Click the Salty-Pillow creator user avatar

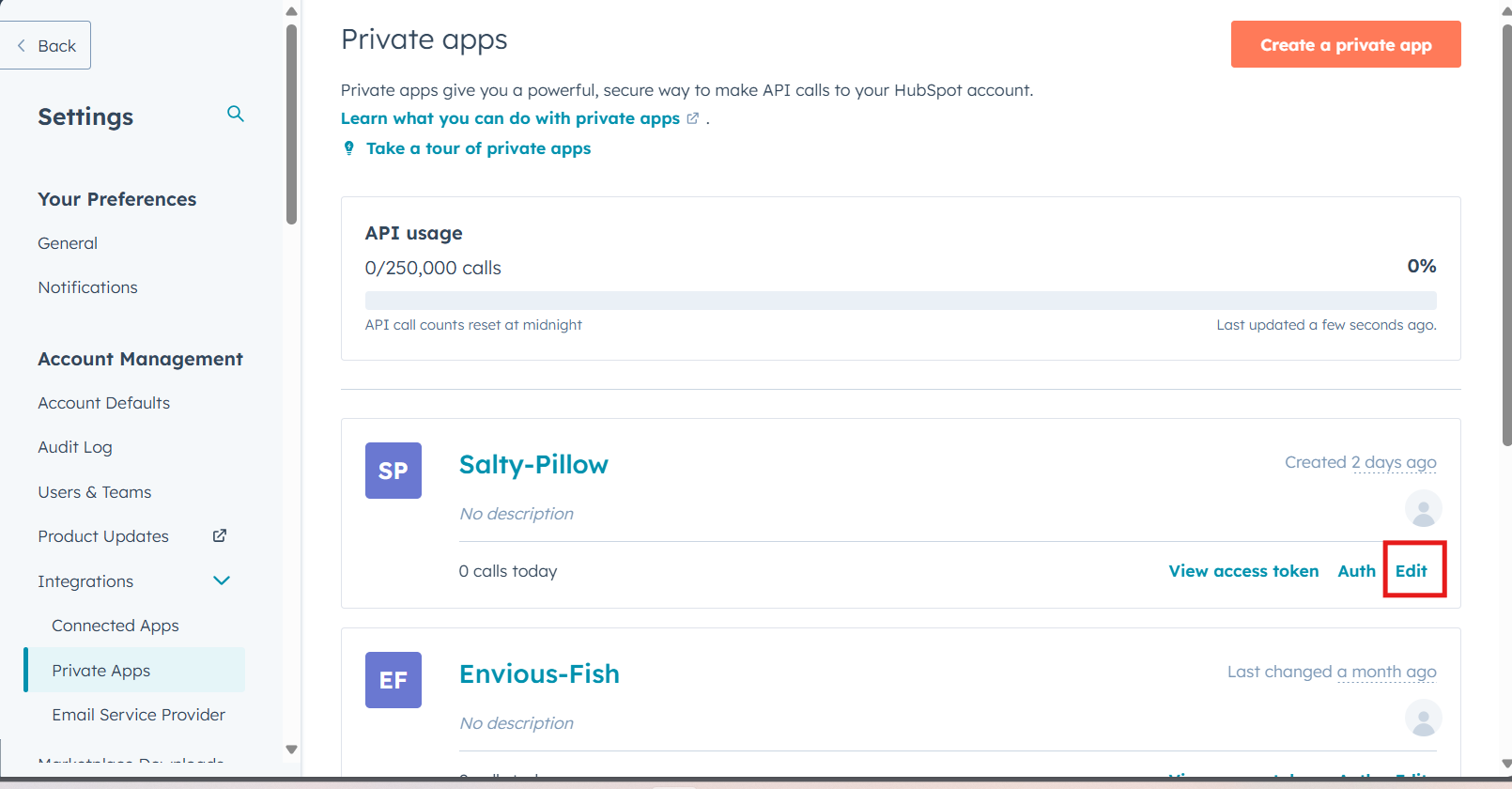point(1423,509)
